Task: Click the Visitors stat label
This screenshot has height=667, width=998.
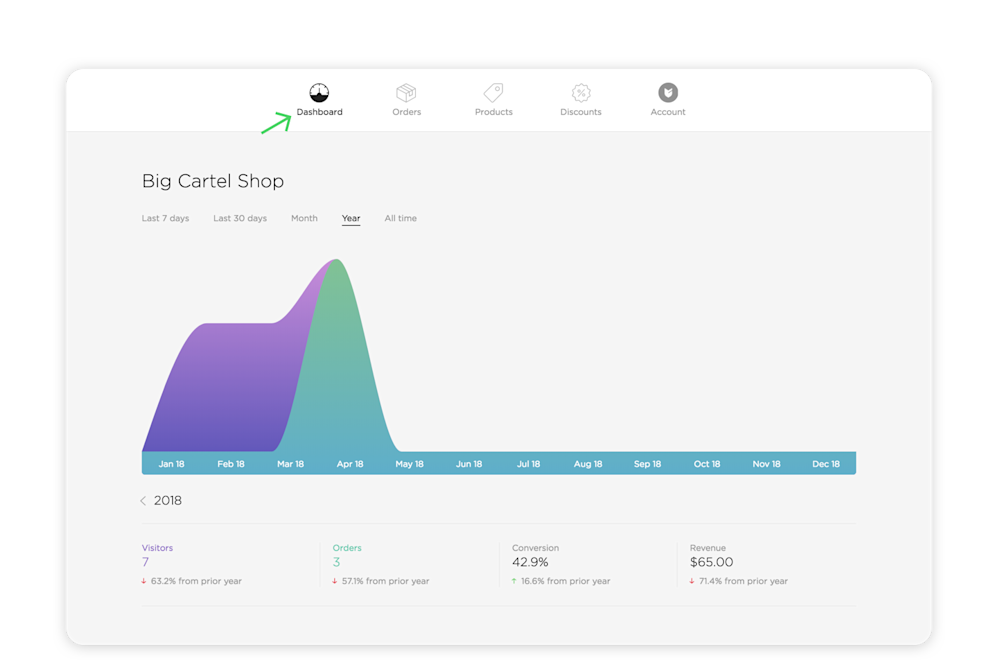Action: pos(157,548)
